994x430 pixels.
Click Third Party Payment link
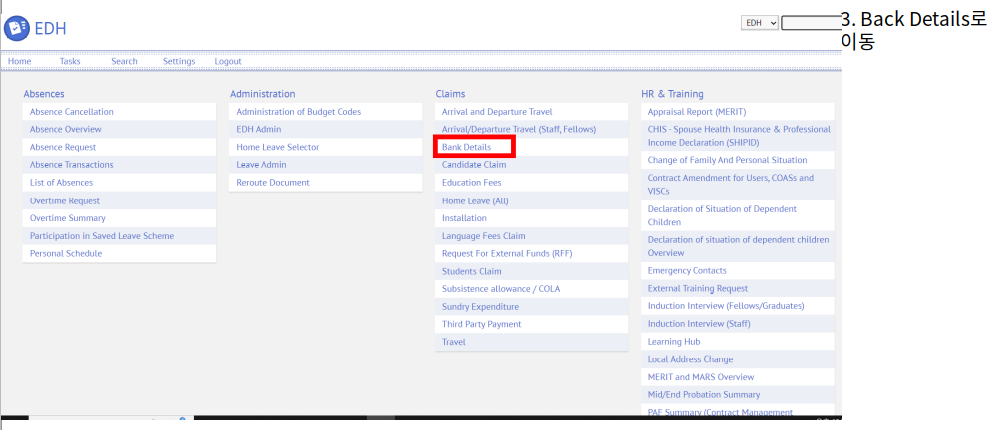click(482, 324)
